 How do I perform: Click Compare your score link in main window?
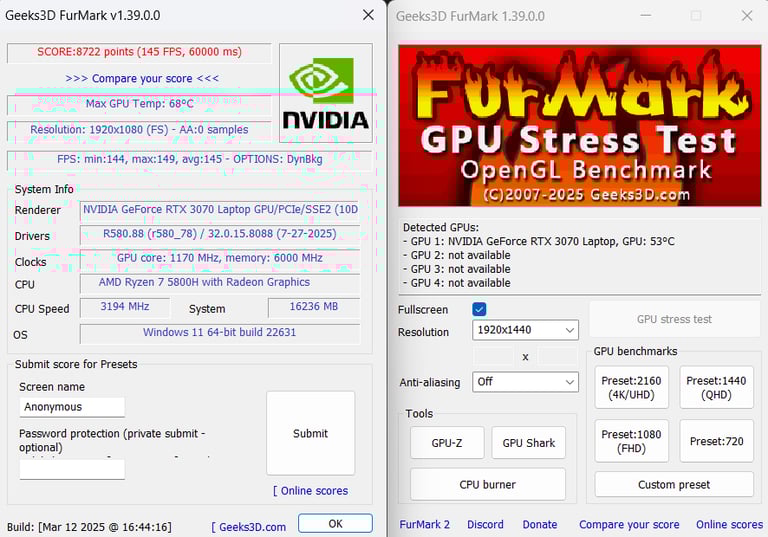point(629,524)
